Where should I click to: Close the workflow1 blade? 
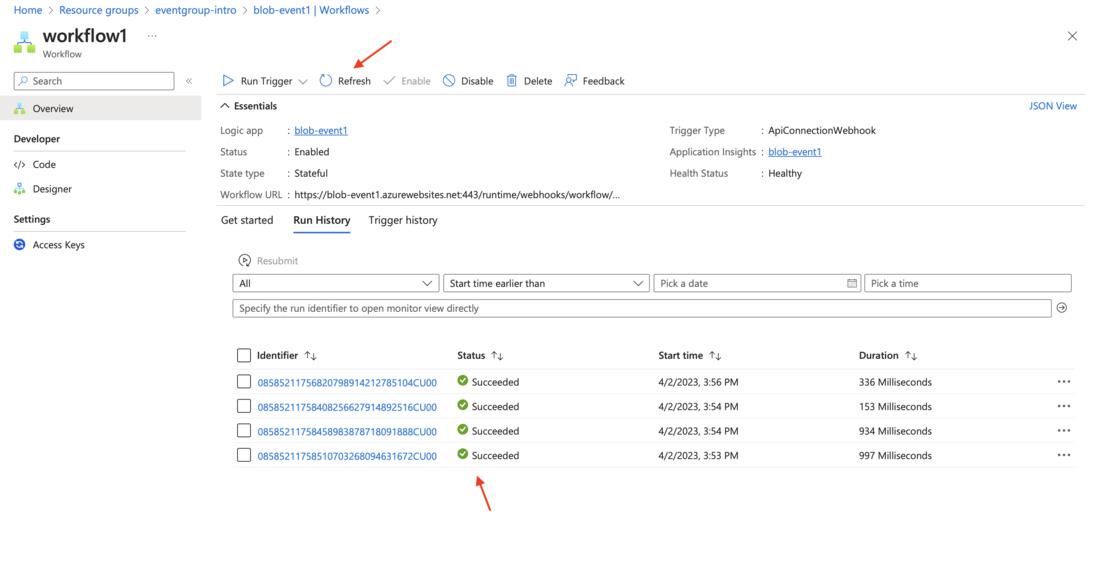pyautogui.click(x=1072, y=36)
